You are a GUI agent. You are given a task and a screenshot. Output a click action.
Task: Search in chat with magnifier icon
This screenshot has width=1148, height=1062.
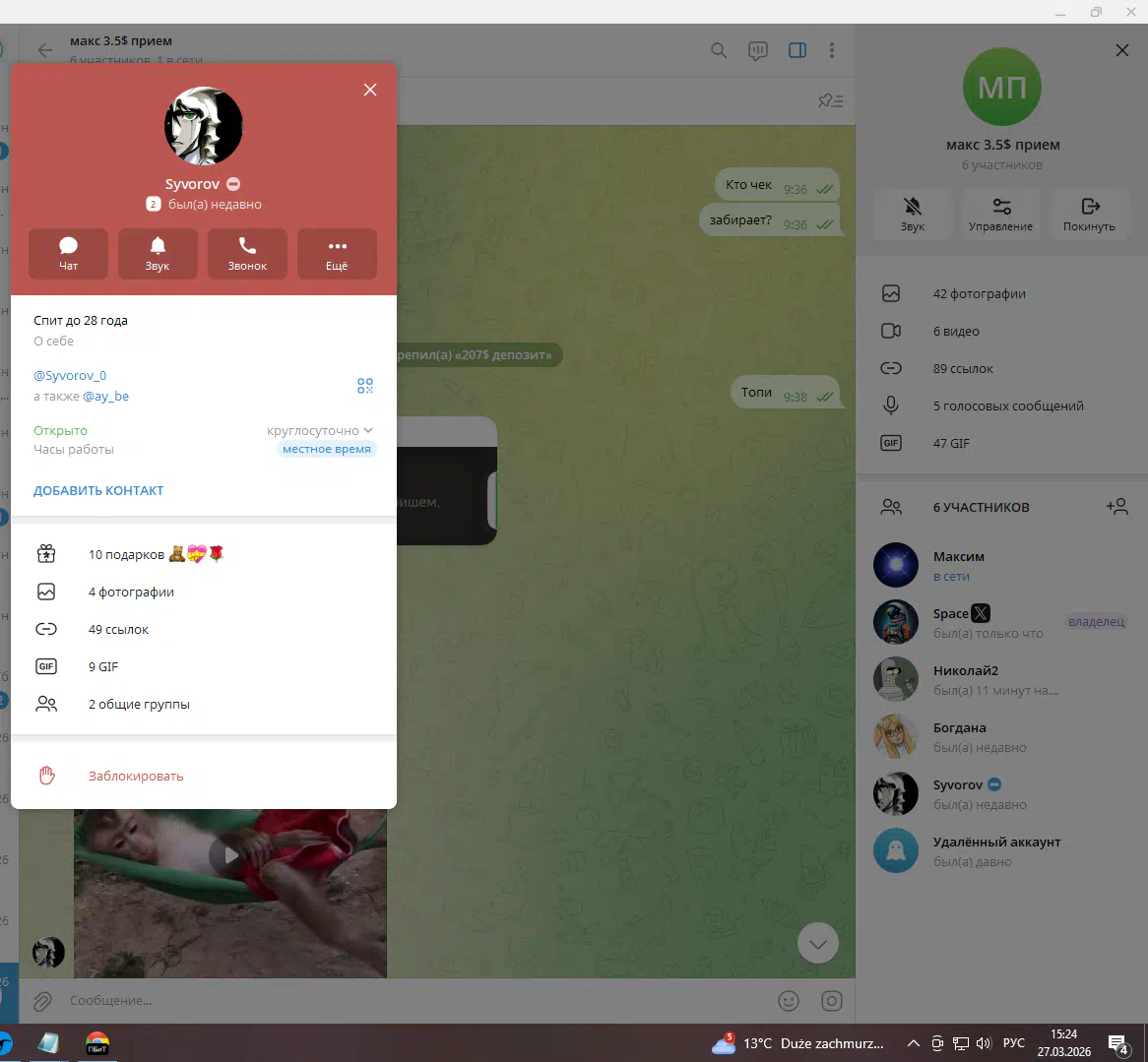[x=719, y=50]
